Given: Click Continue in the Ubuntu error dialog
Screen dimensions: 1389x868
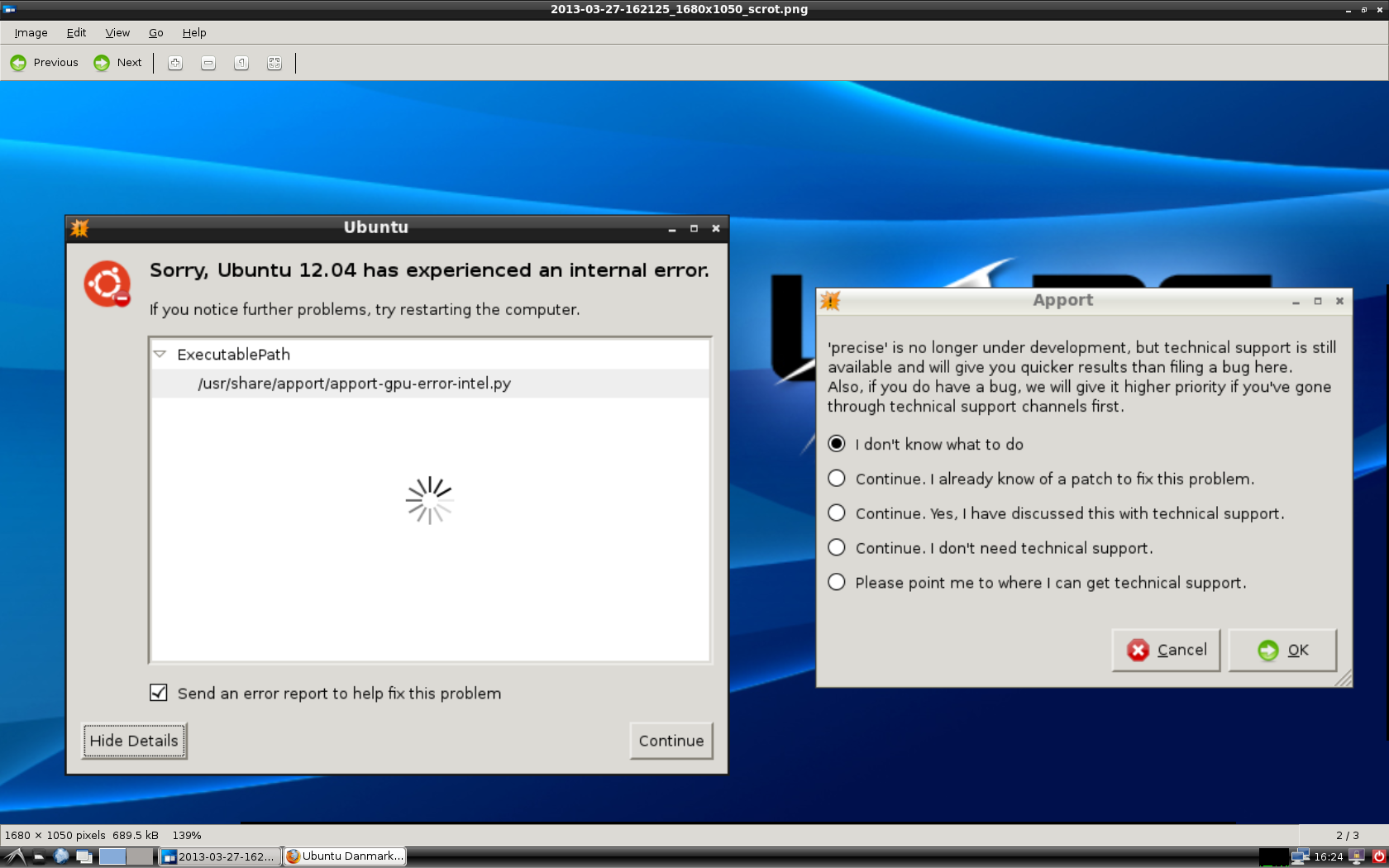Looking at the screenshot, I should tap(671, 741).
